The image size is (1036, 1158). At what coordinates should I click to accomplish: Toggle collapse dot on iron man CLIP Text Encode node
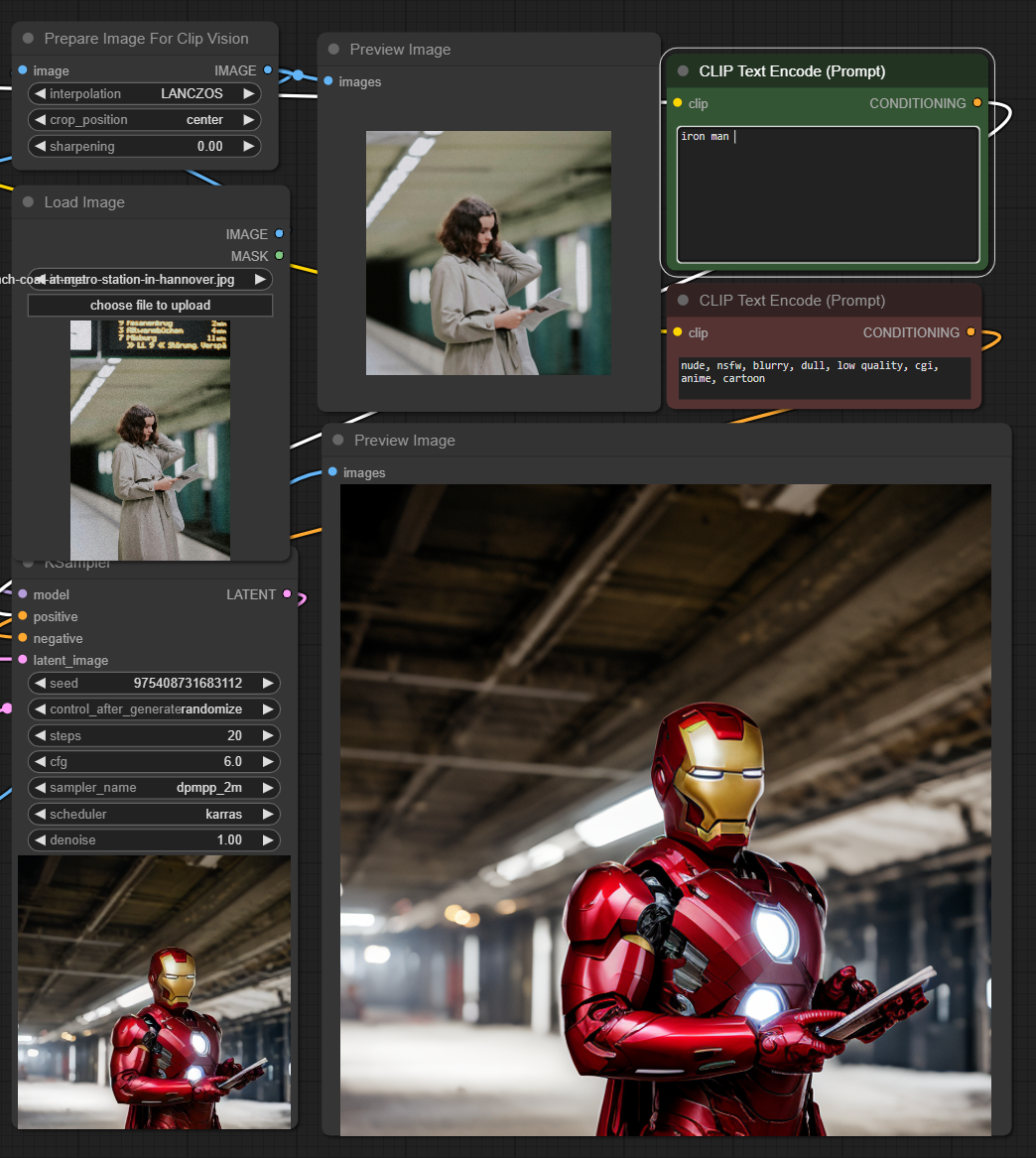coord(683,71)
